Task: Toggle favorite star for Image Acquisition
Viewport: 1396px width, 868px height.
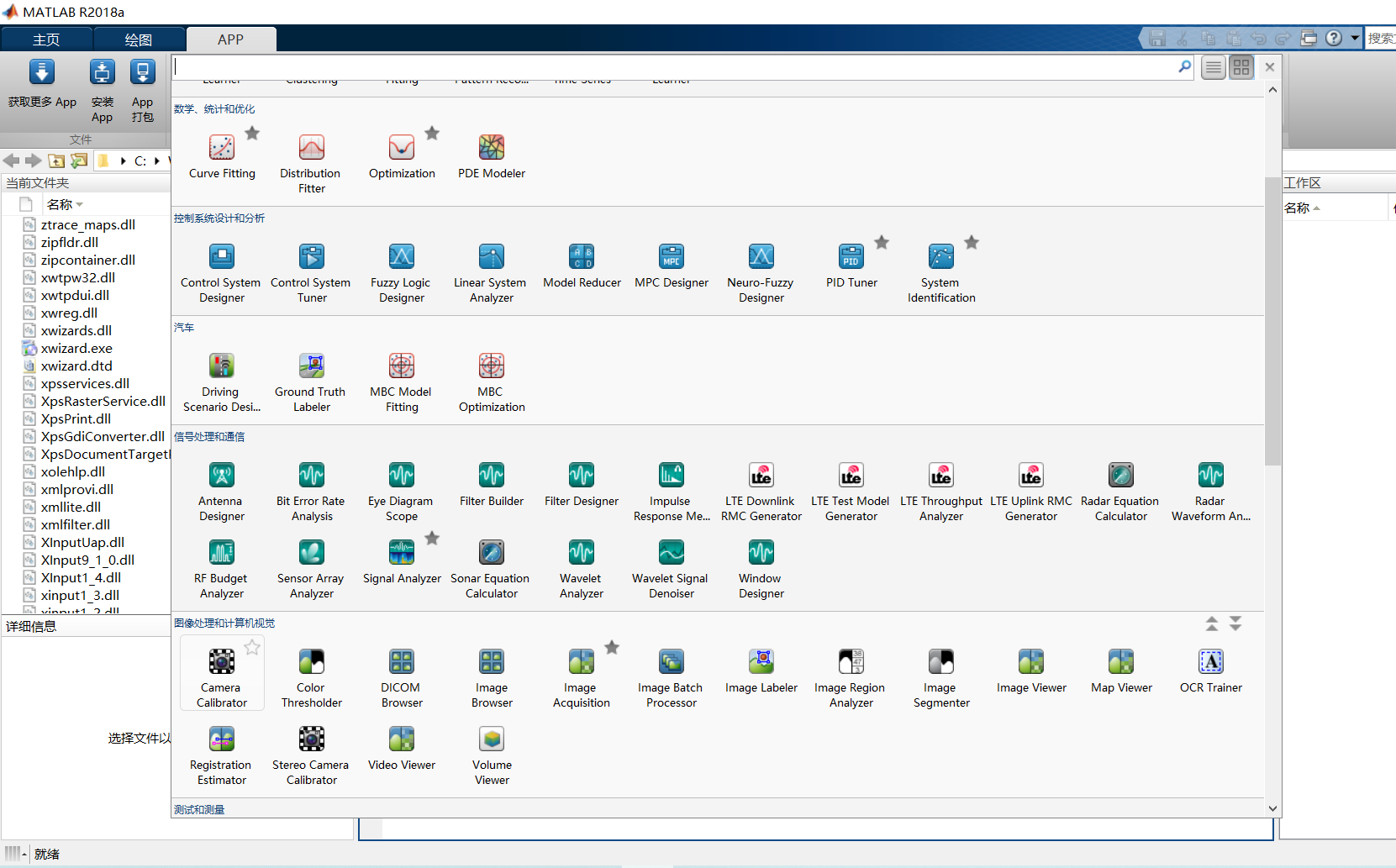Action: tap(612, 647)
